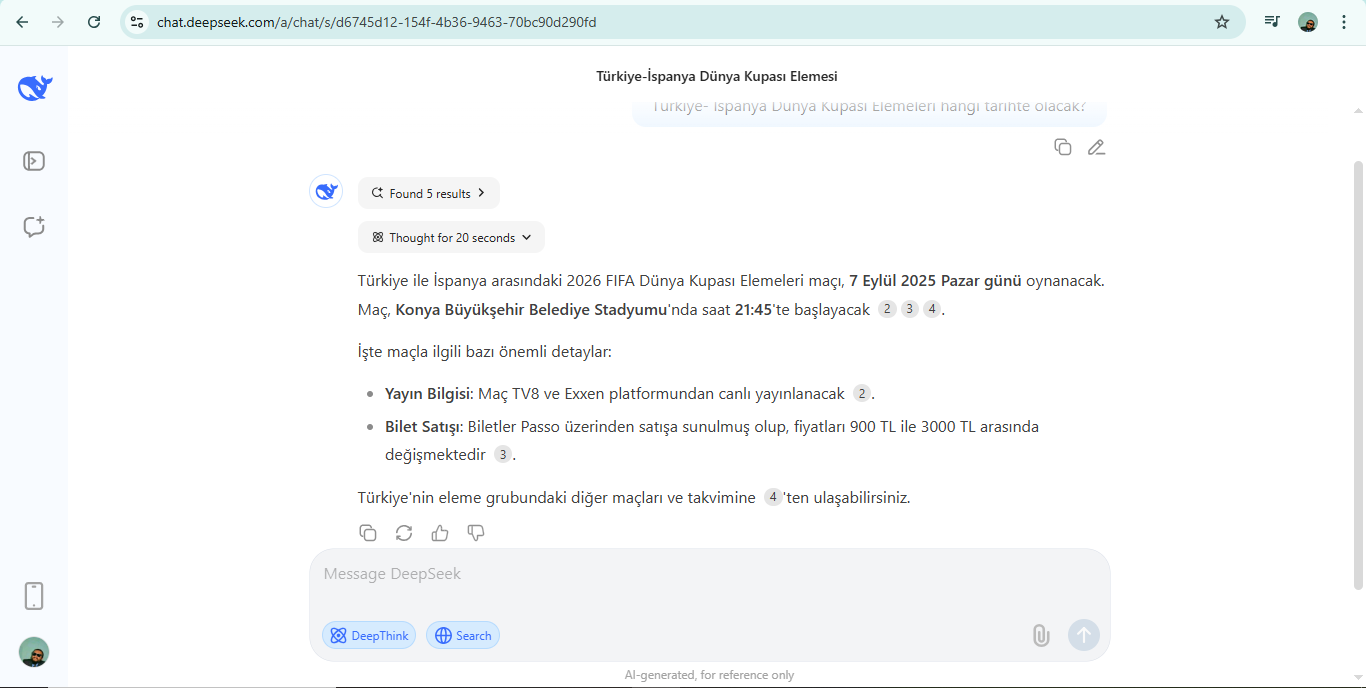
Task: Give thumbs up to the response
Action: [x=440, y=533]
